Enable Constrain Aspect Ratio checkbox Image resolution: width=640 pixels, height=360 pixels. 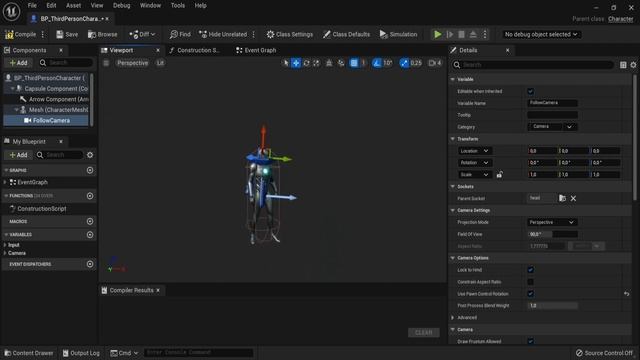click(x=531, y=282)
